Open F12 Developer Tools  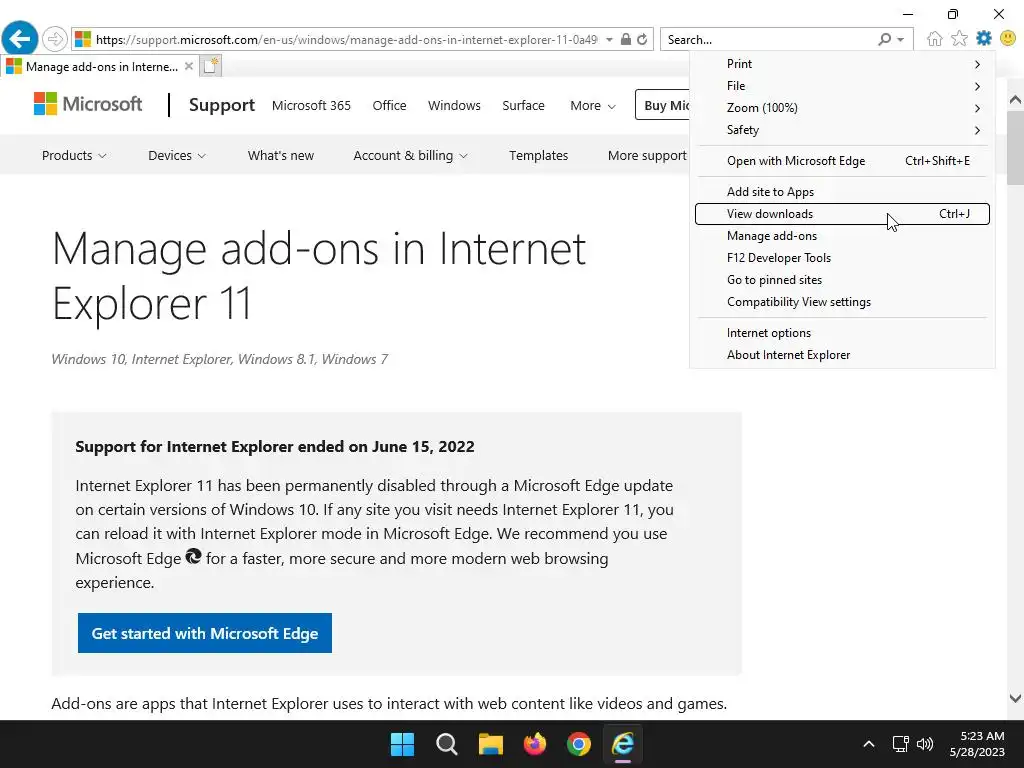pos(842,258)
